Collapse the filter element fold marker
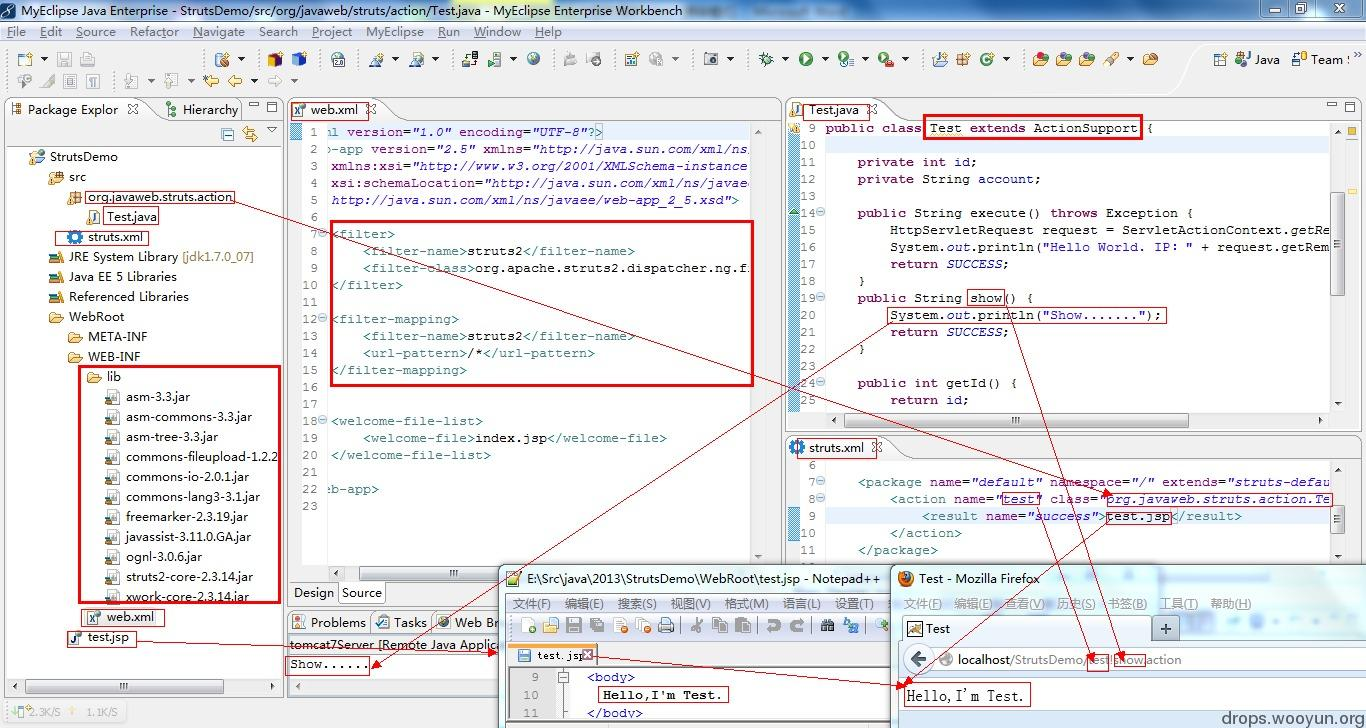Viewport: 1366px width, 728px height. tap(321, 234)
